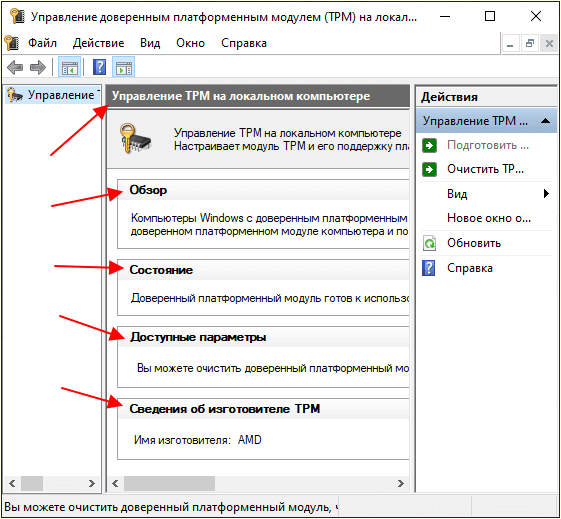
Task: Click the TPM key and chip icon
Action: tap(135, 139)
